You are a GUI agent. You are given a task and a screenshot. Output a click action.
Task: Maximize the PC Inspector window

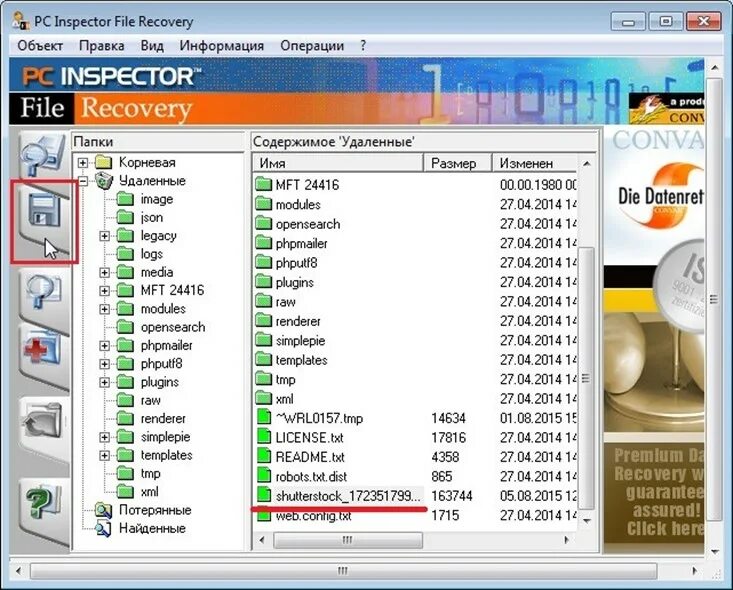[x=666, y=22]
